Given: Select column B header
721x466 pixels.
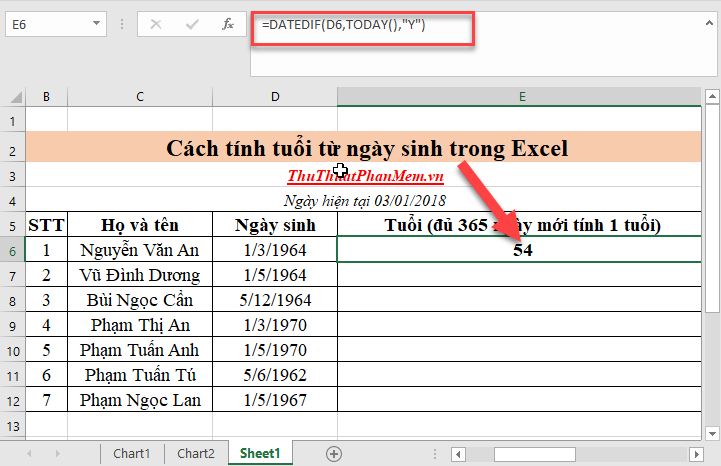Looking at the screenshot, I should coord(46,97).
